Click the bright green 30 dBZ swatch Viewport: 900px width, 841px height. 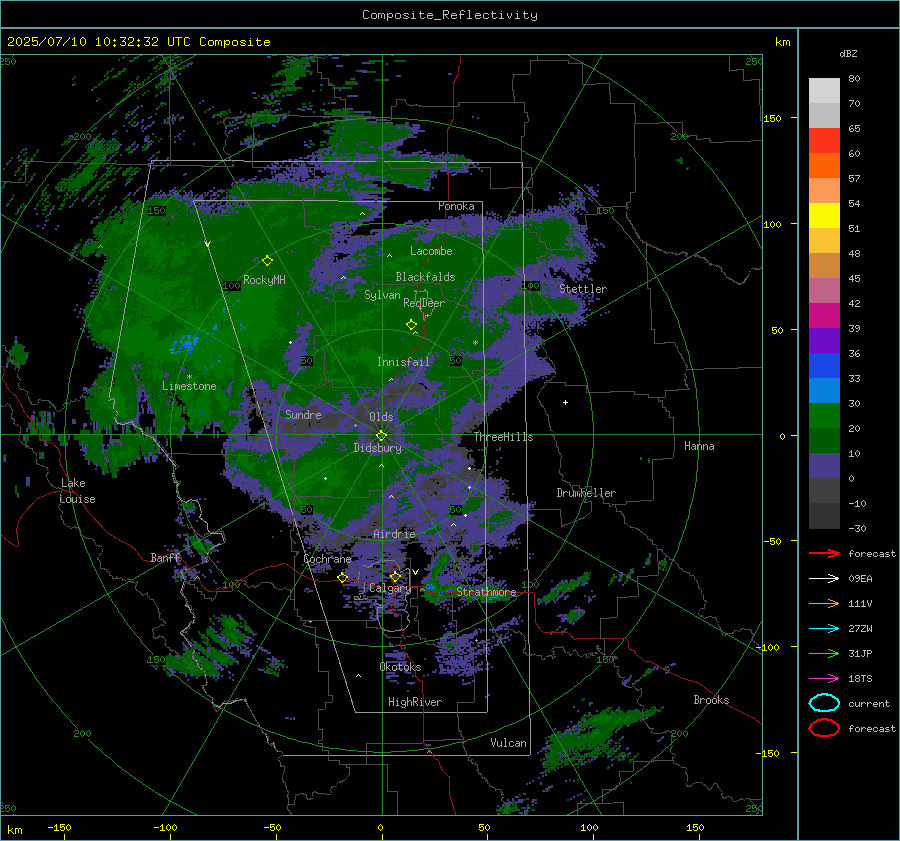[824, 415]
